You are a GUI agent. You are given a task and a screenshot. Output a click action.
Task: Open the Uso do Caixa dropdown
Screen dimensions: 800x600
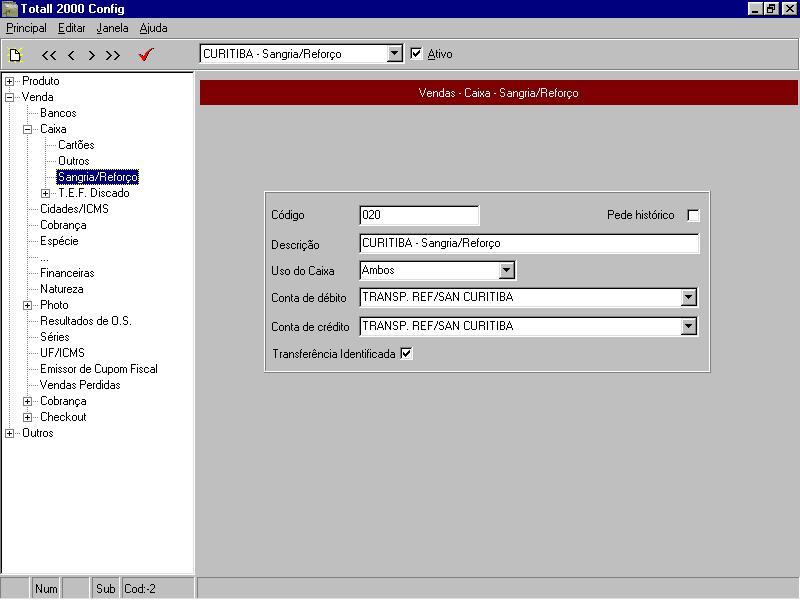pos(507,270)
